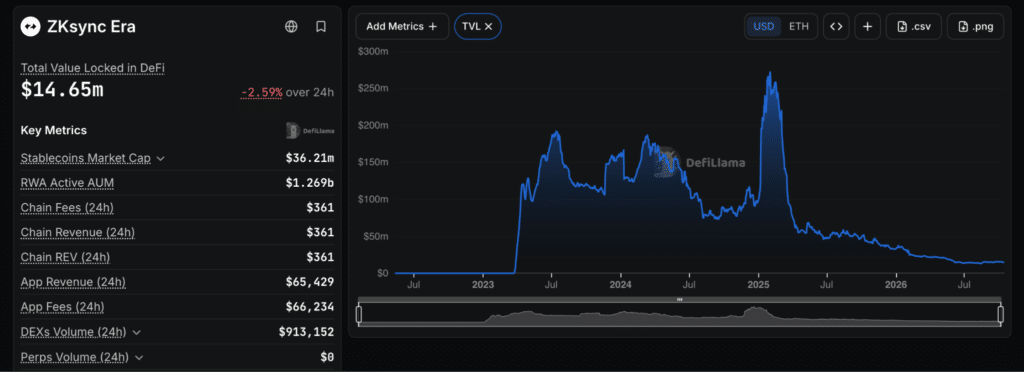Click the Total Value Locked in DeFi label
The image size is (1024, 372).
pyautogui.click(x=92, y=67)
